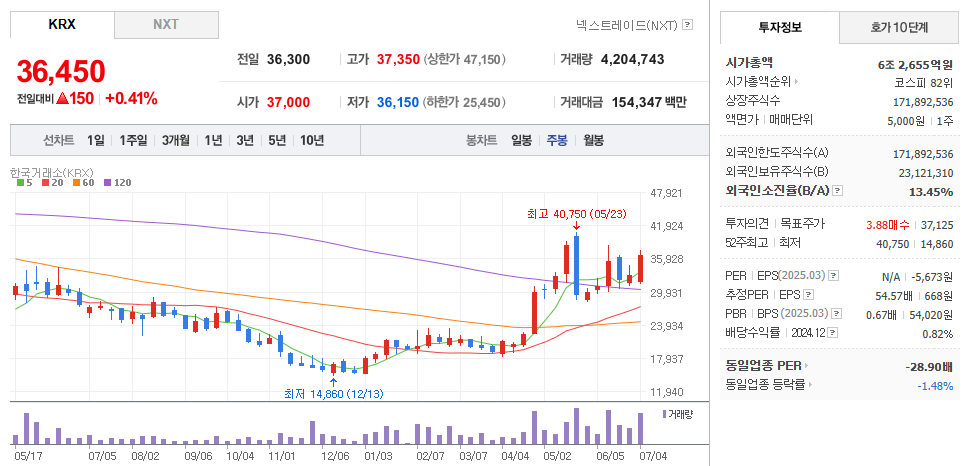
Task: Click the purple 120-period moving average swatch
Action: pyautogui.click(x=107, y=182)
